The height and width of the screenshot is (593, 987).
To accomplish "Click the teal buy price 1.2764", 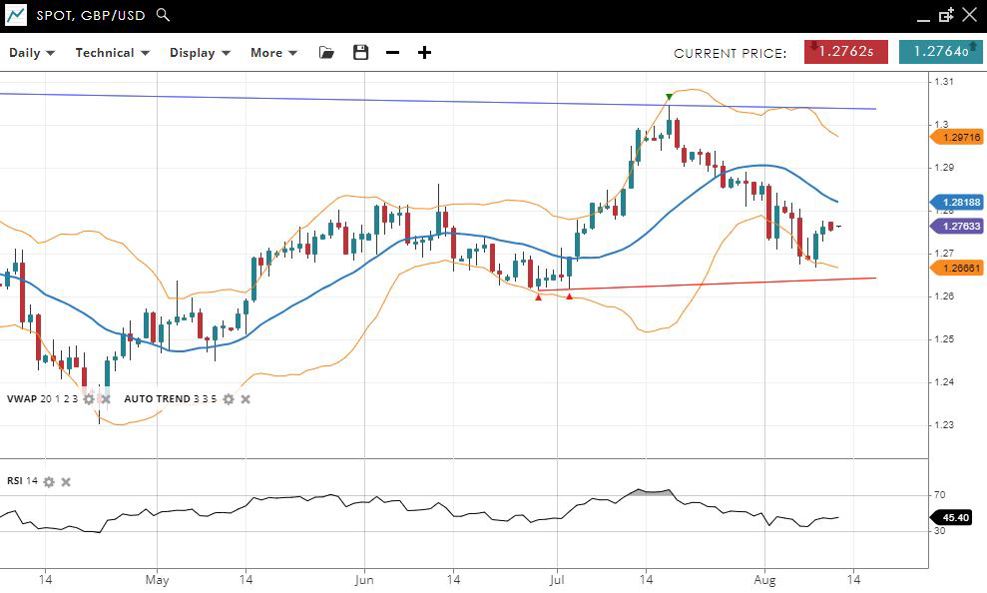I will (940, 52).
